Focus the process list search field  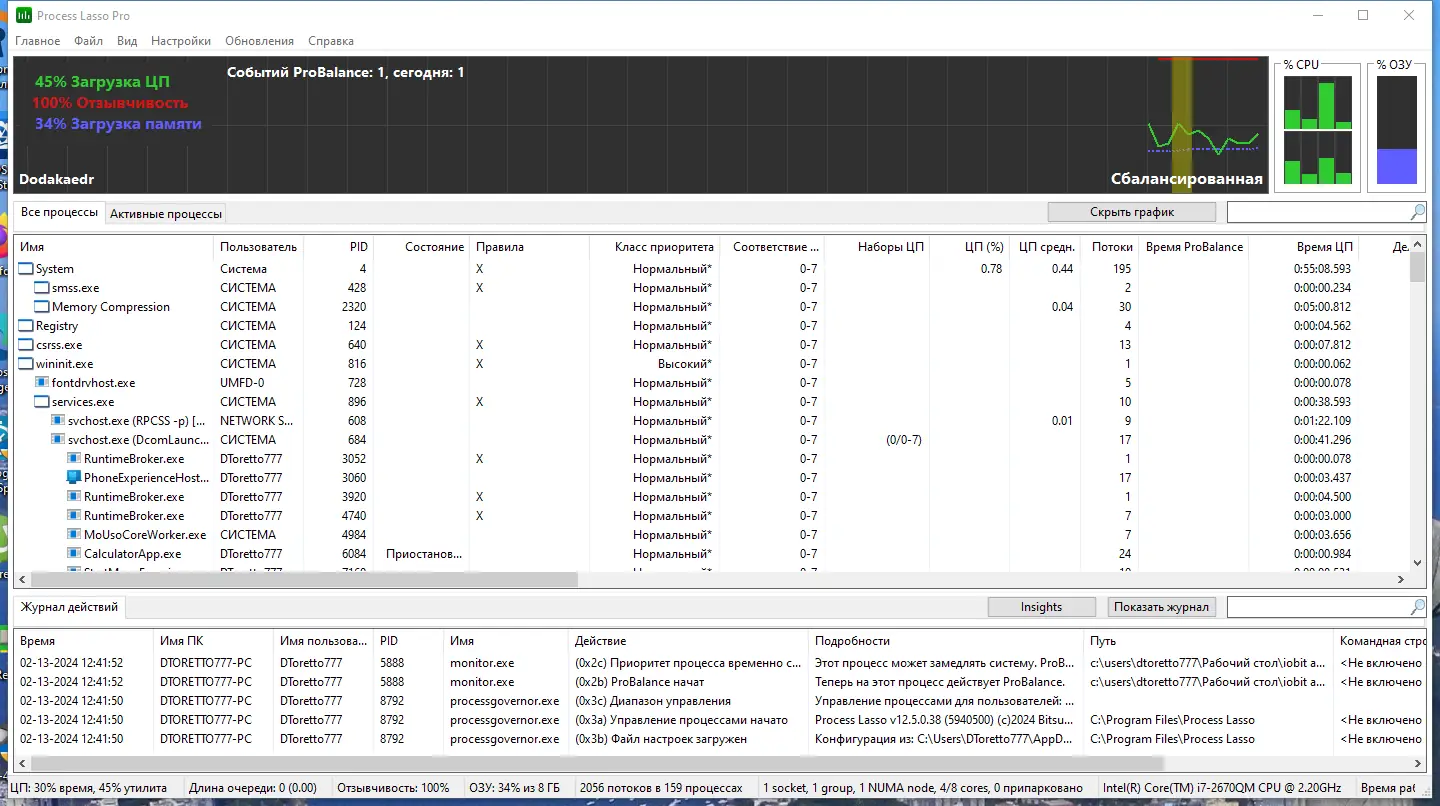[x=1318, y=212]
